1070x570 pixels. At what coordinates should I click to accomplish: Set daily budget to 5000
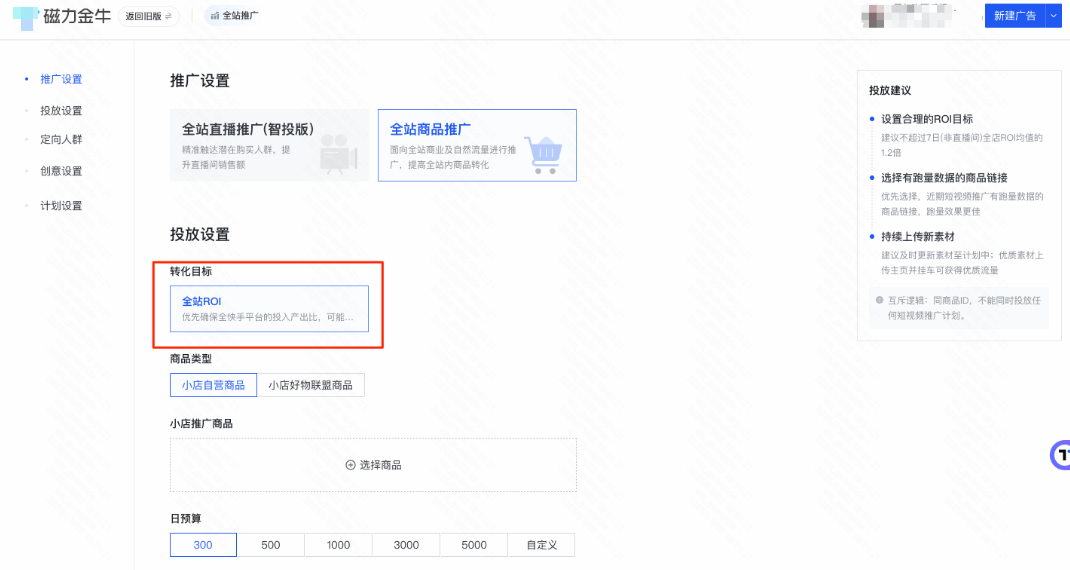474,545
